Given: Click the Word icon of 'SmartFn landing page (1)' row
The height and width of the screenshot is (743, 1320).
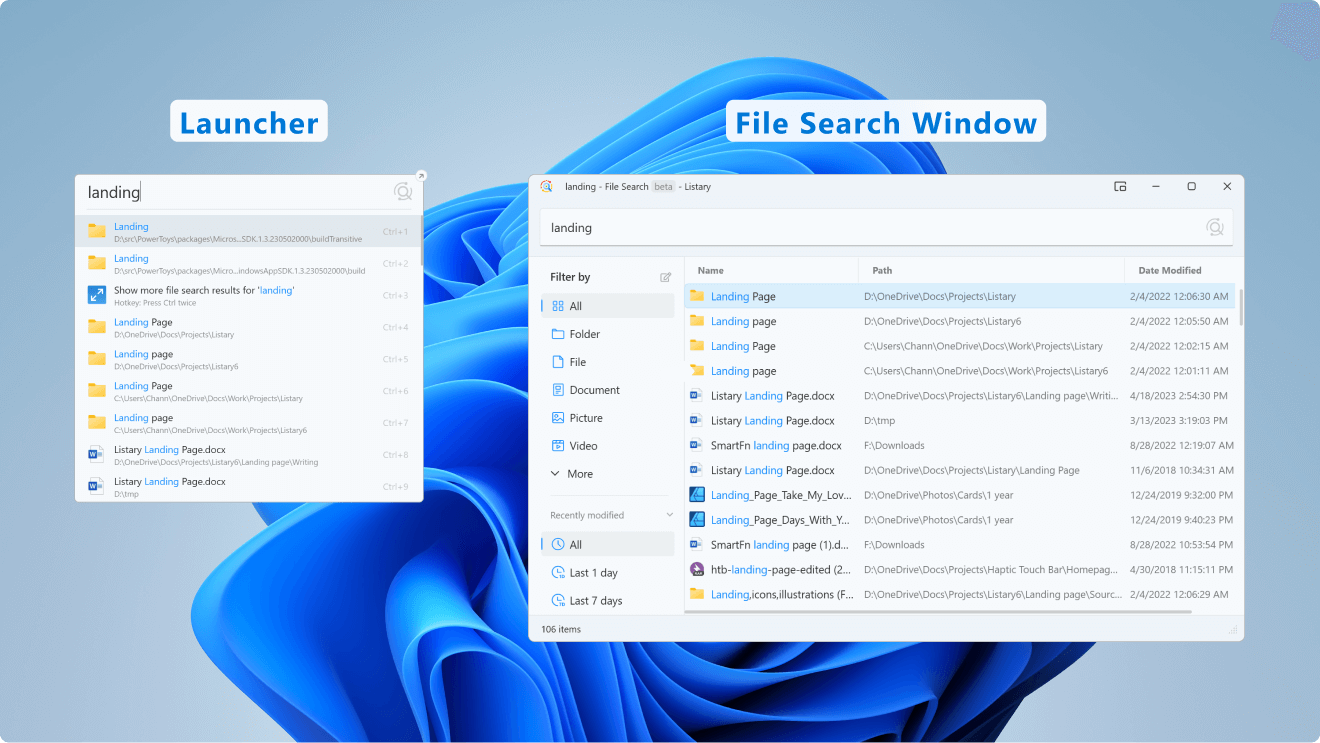Looking at the screenshot, I should (697, 545).
